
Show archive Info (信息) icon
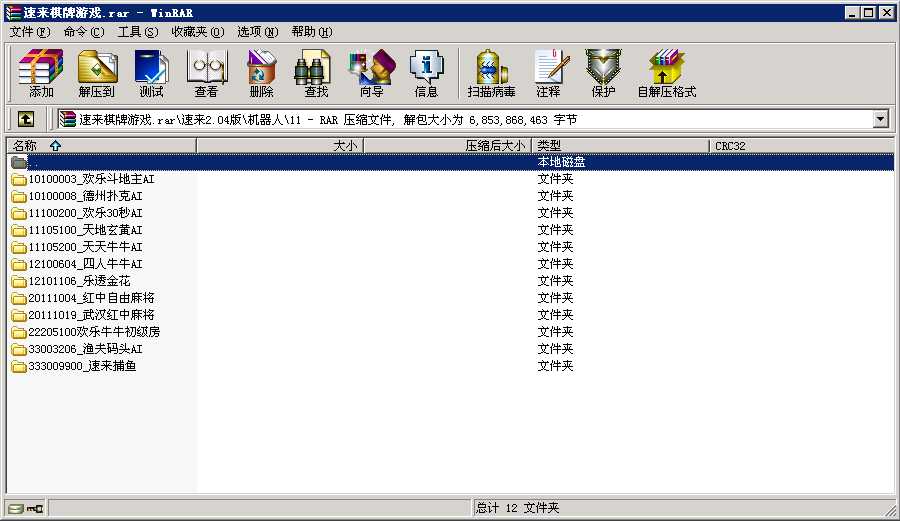coord(426,73)
